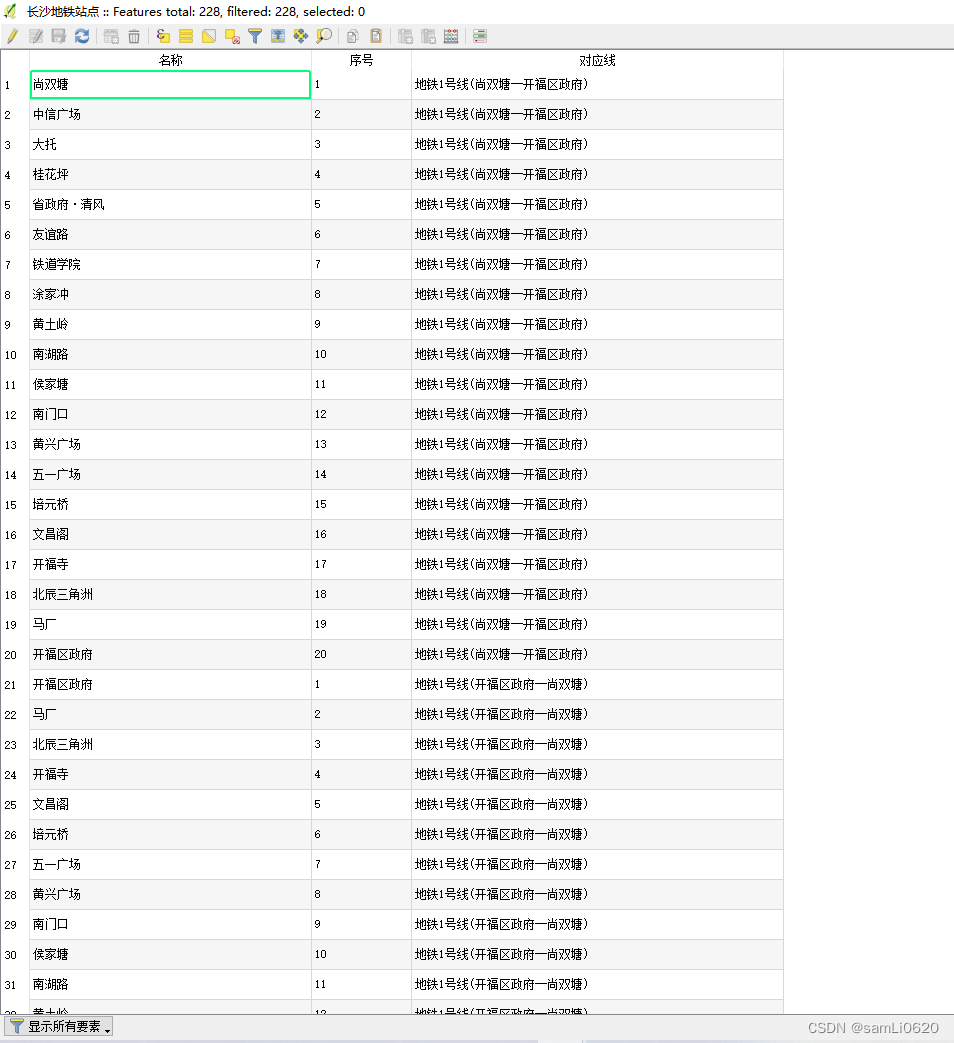Sort by the 序号 column header

click(x=361, y=61)
